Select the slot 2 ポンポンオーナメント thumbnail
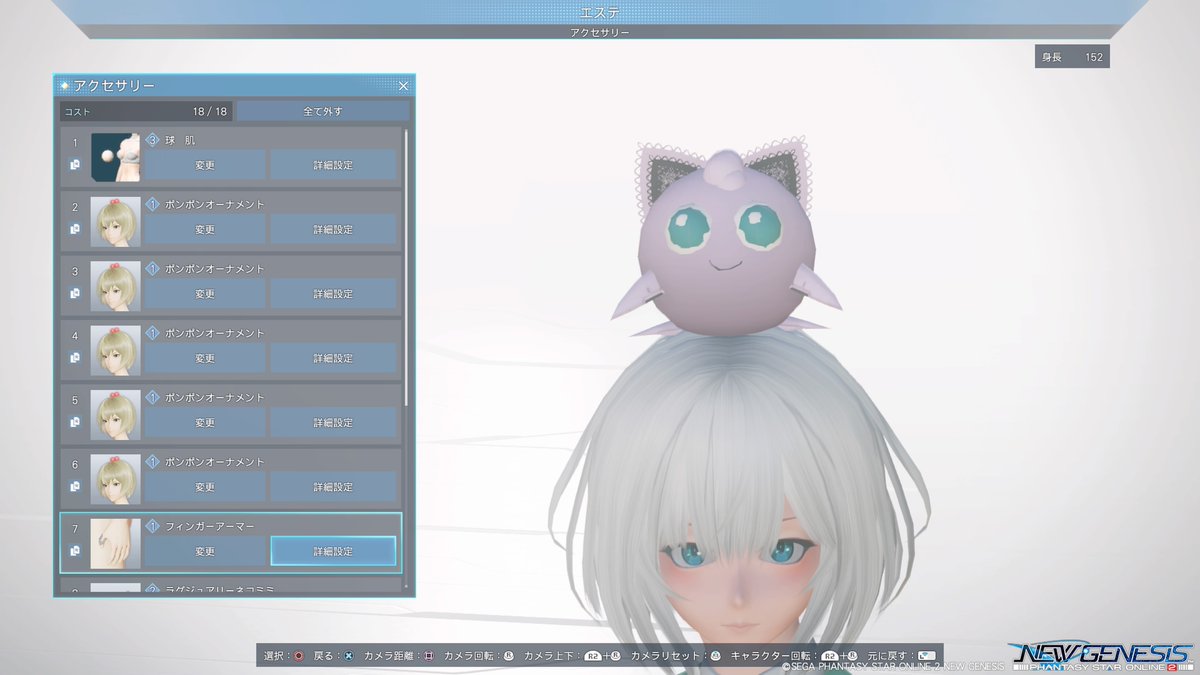 pos(115,222)
